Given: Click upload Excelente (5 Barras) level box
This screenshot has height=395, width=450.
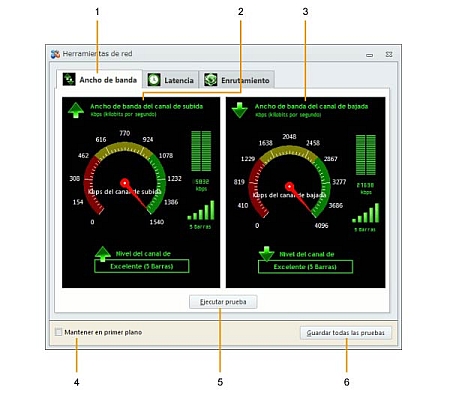Looking at the screenshot, I should (x=142, y=266).
